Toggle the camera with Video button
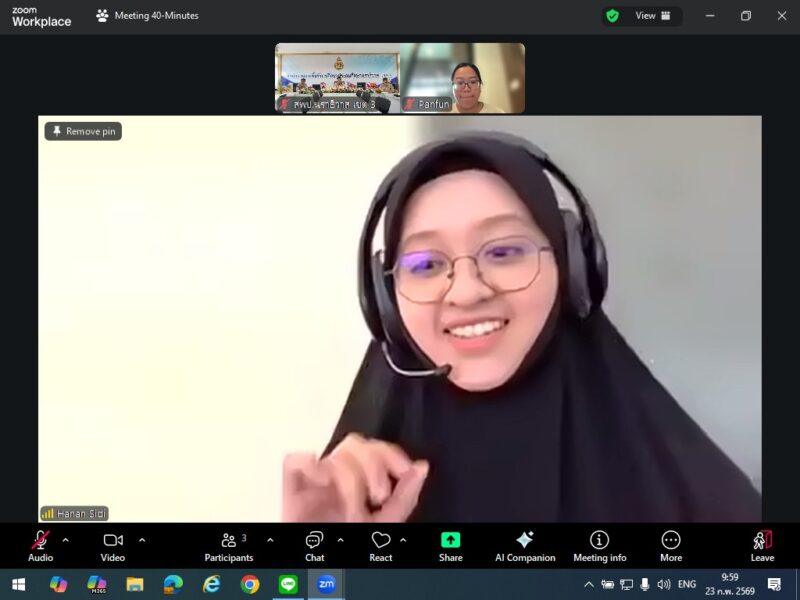Screen dimensions: 800x600 click(113, 546)
